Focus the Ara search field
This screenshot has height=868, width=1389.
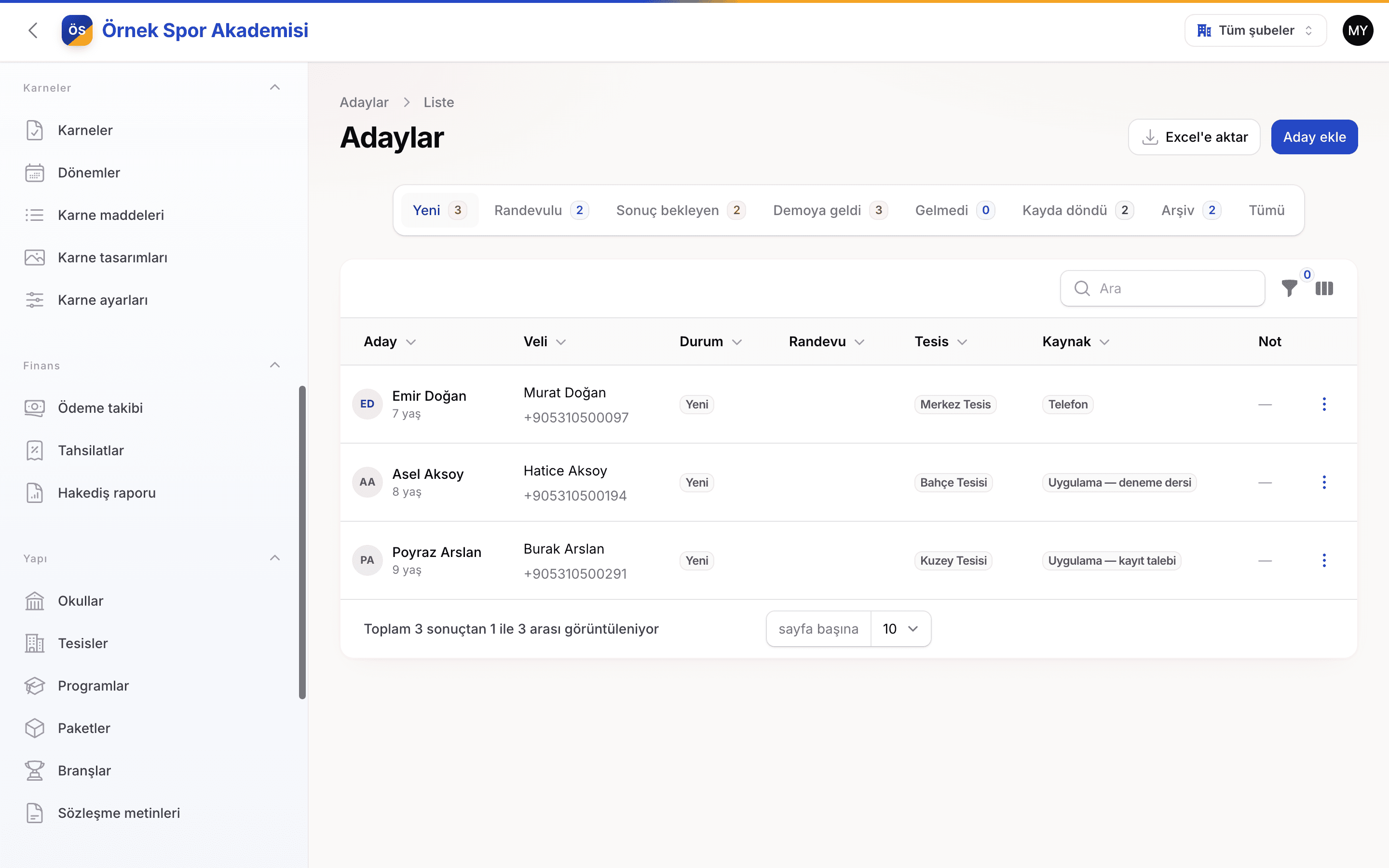click(x=1162, y=288)
